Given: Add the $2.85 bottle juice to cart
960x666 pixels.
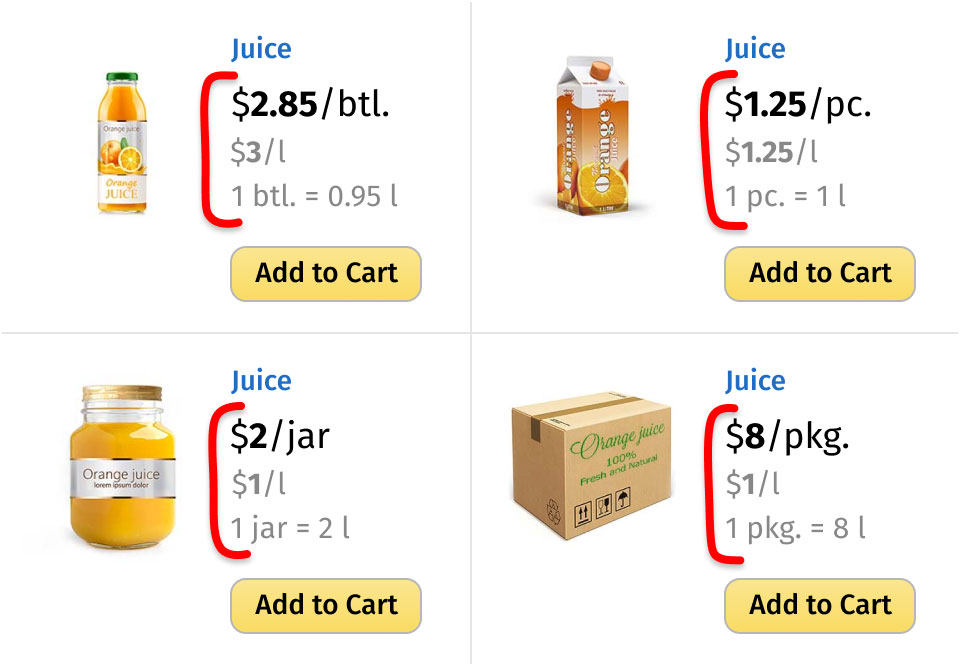Looking at the screenshot, I should (x=326, y=274).
